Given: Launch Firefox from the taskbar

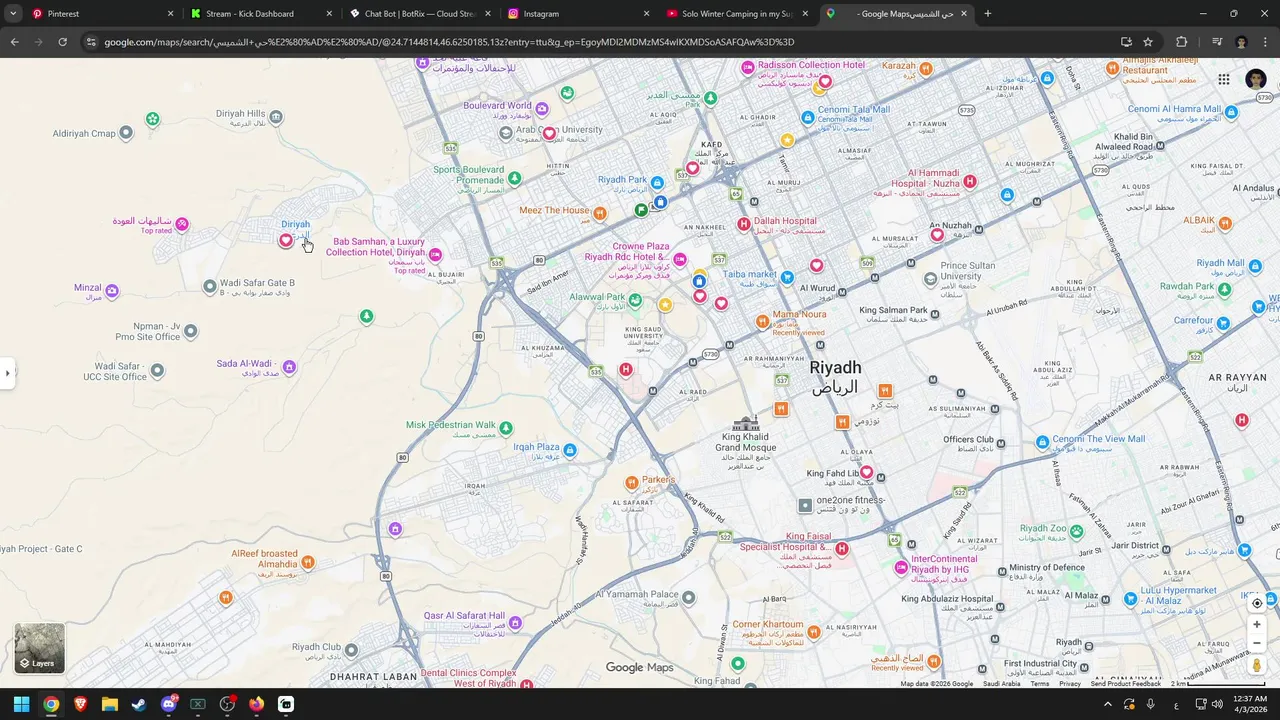Looking at the screenshot, I should (257, 704).
